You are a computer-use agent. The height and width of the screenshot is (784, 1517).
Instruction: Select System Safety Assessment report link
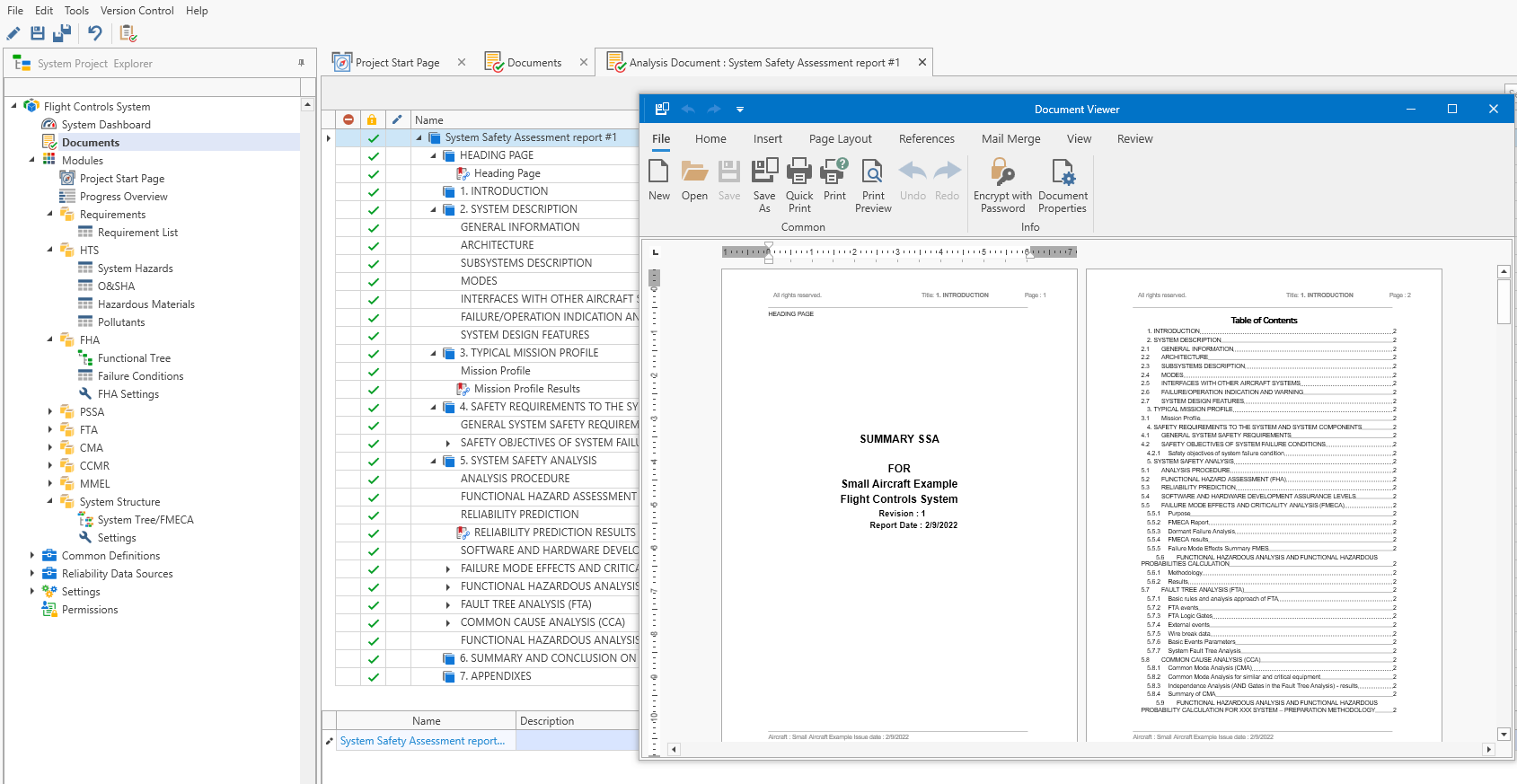point(422,741)
